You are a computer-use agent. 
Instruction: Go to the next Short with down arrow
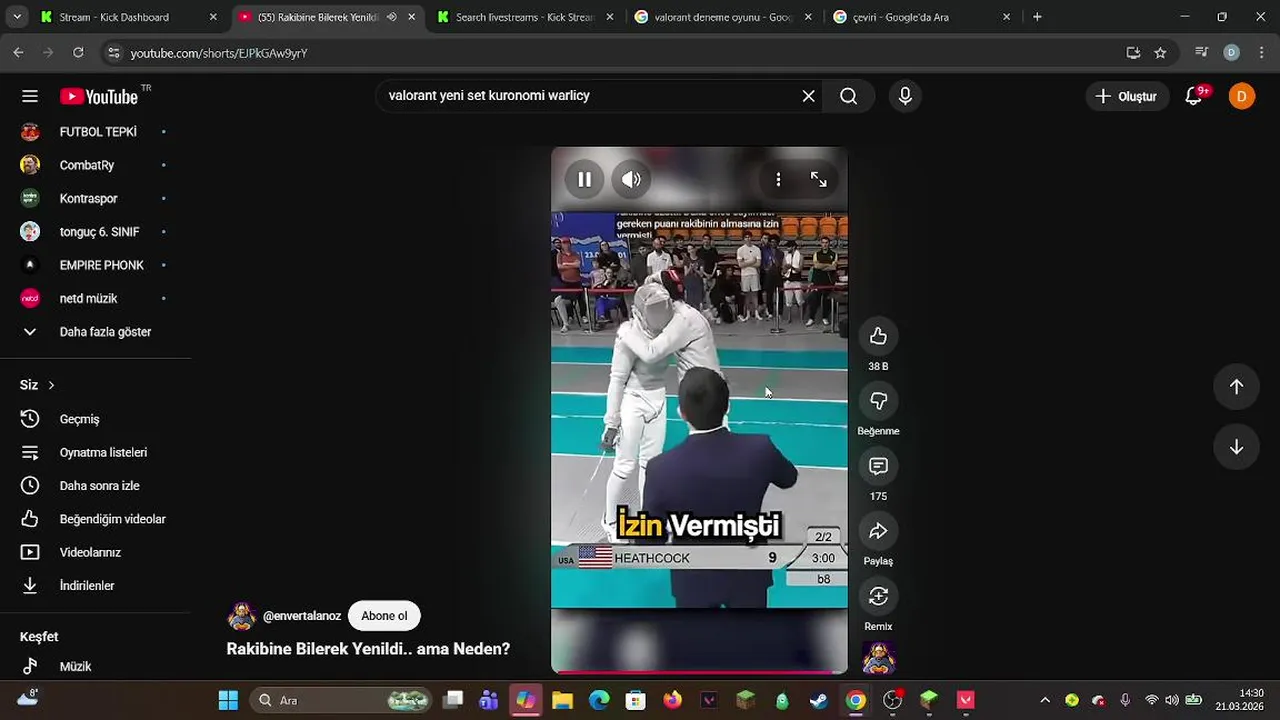(1236, 447)
